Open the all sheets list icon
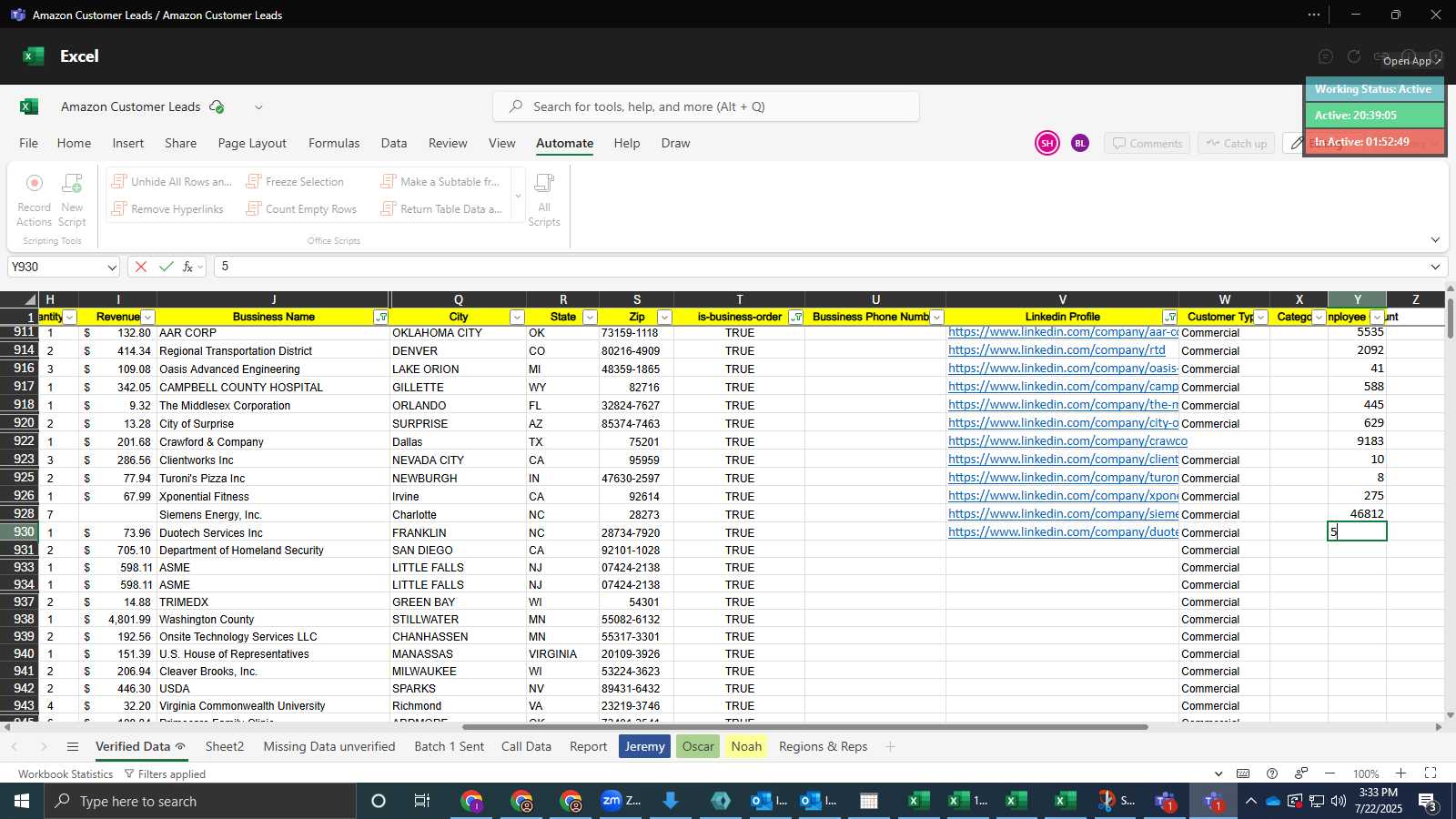Screen dimensions: 1456x819 tap(73, 747)
